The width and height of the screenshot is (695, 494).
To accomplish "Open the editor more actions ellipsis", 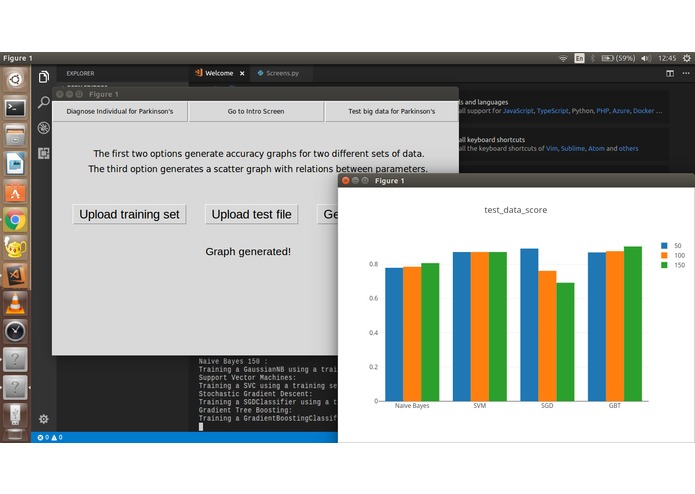I will (686, 73).
